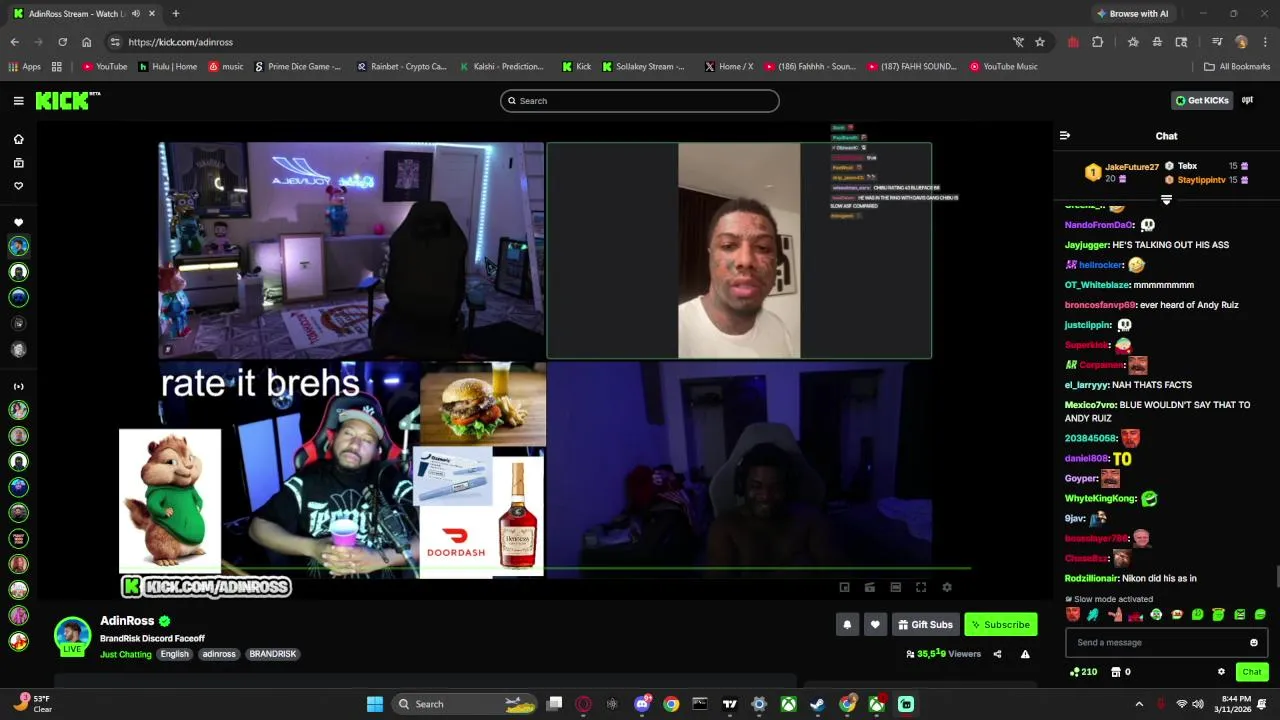Reload the page
Image resolution: width=1280 pixels, height=720 pixels.
pos(62,42)
